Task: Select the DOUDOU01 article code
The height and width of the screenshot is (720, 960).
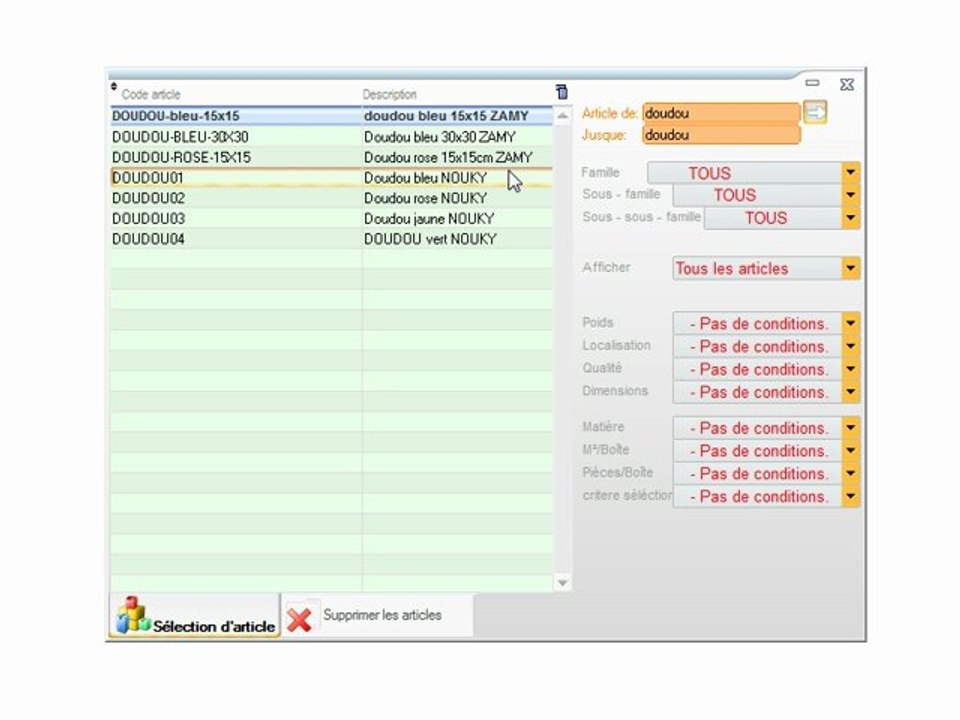Action: pyautogui.click(x=148, y=178)
